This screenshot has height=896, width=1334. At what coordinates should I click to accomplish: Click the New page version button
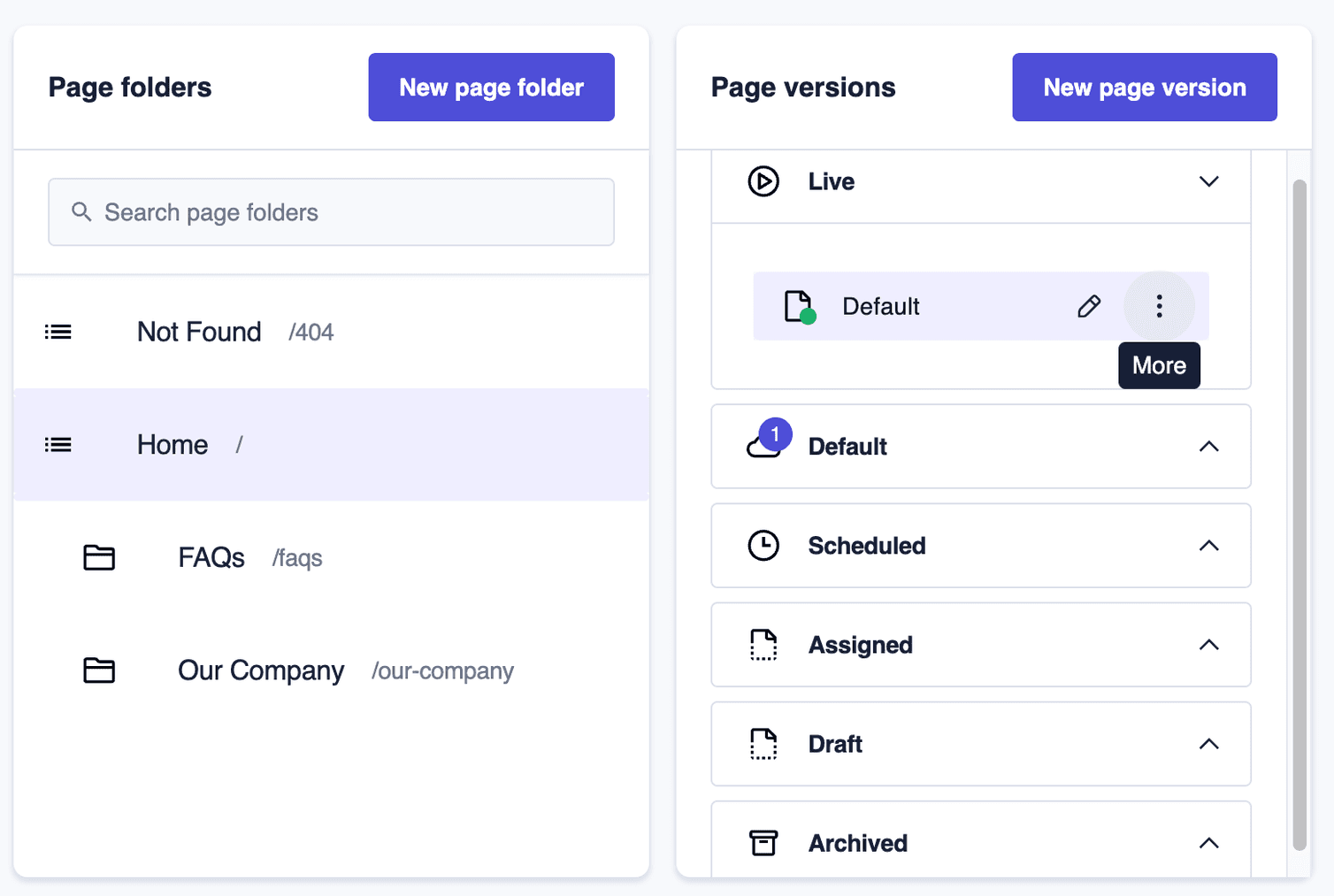click(x=1144, y=87)
